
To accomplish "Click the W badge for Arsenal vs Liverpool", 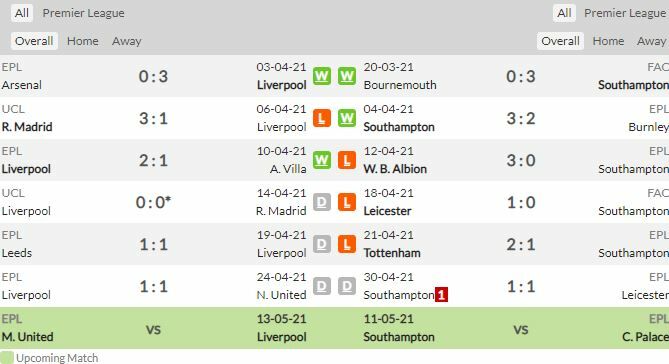I will [322, 76].
